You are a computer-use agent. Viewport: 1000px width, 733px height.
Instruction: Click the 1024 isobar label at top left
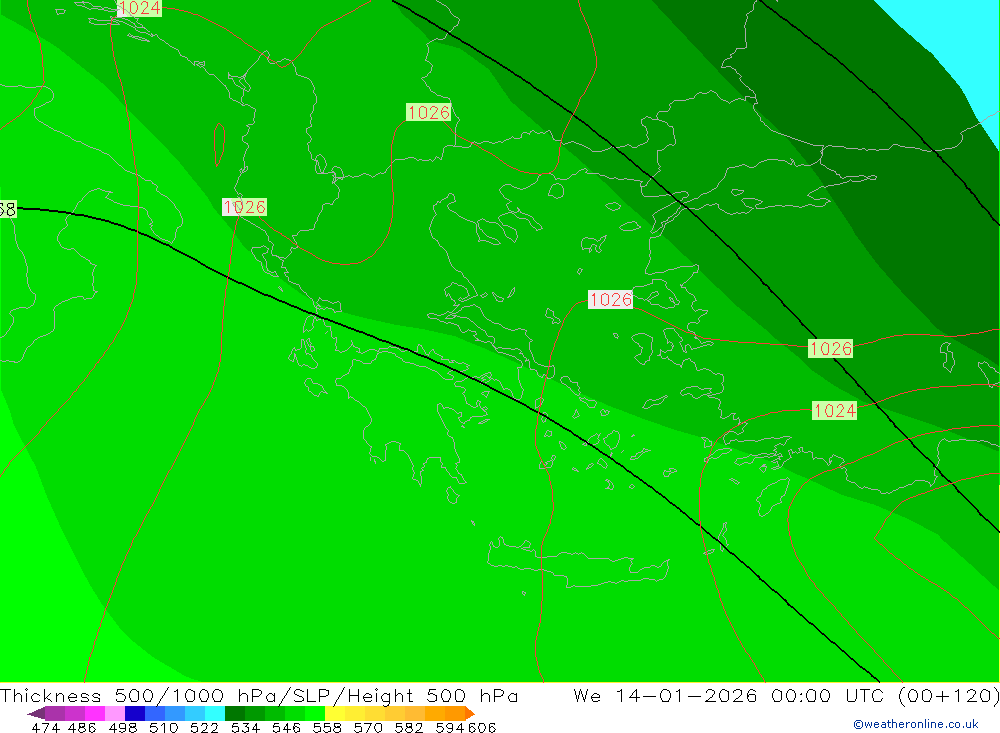click(x=139, y=8)
